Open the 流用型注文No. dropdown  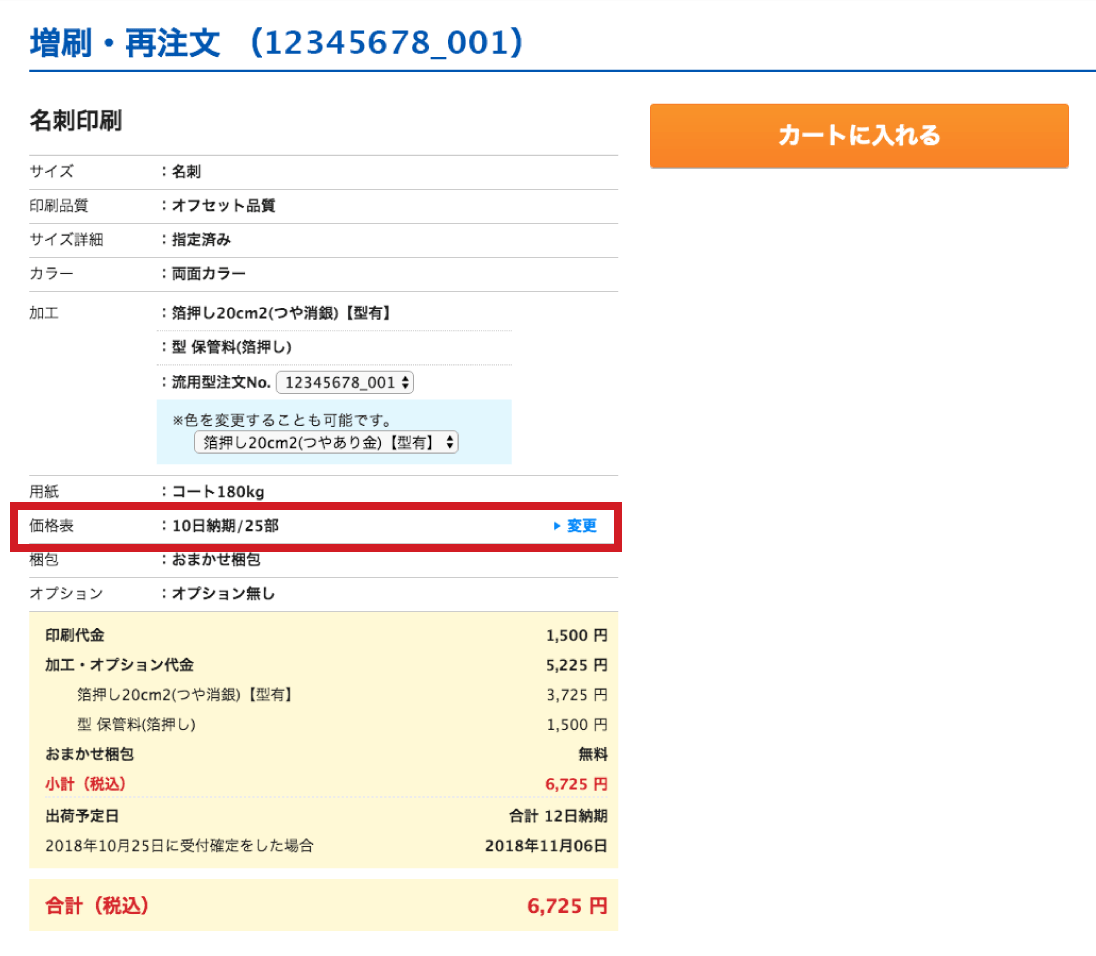(345, 382)
